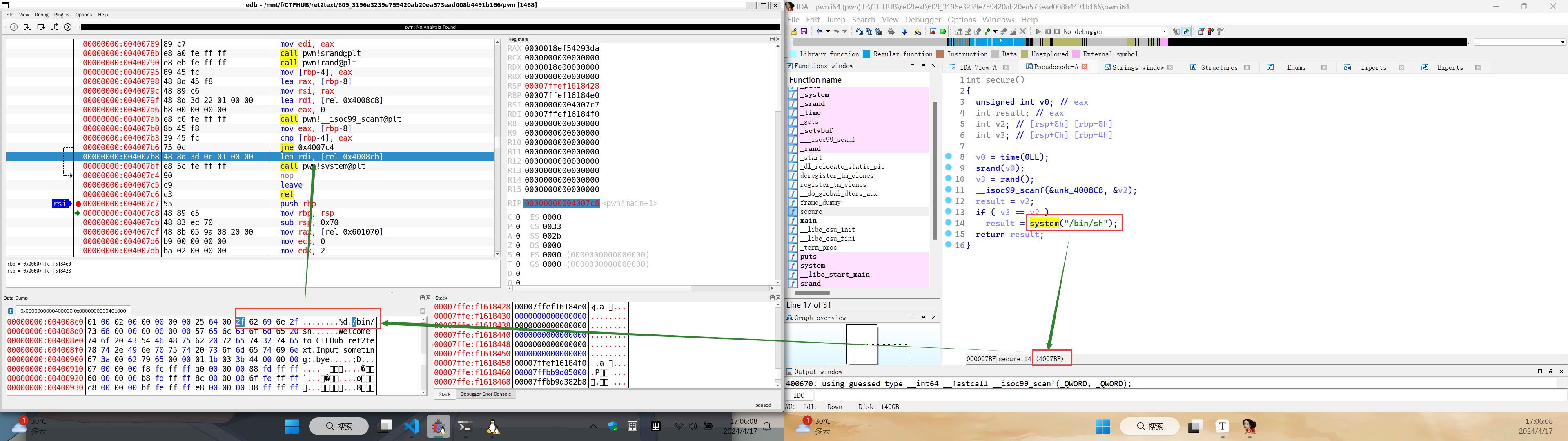Toggle the red breakpoint at 004007c7 in edb

78,204
